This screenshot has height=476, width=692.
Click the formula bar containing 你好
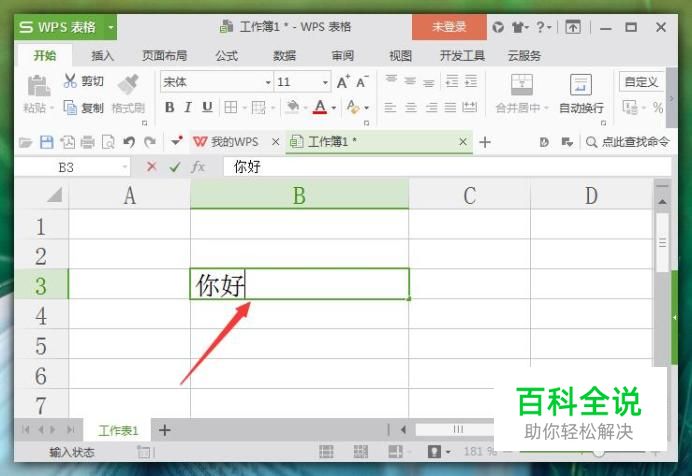tap(447, 167)
